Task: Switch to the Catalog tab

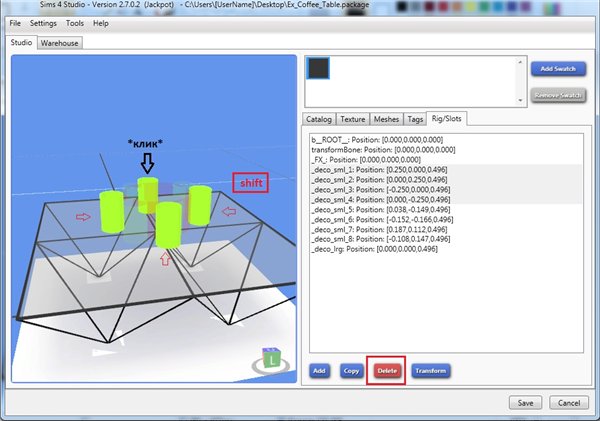Action: (x=319, y=119)
